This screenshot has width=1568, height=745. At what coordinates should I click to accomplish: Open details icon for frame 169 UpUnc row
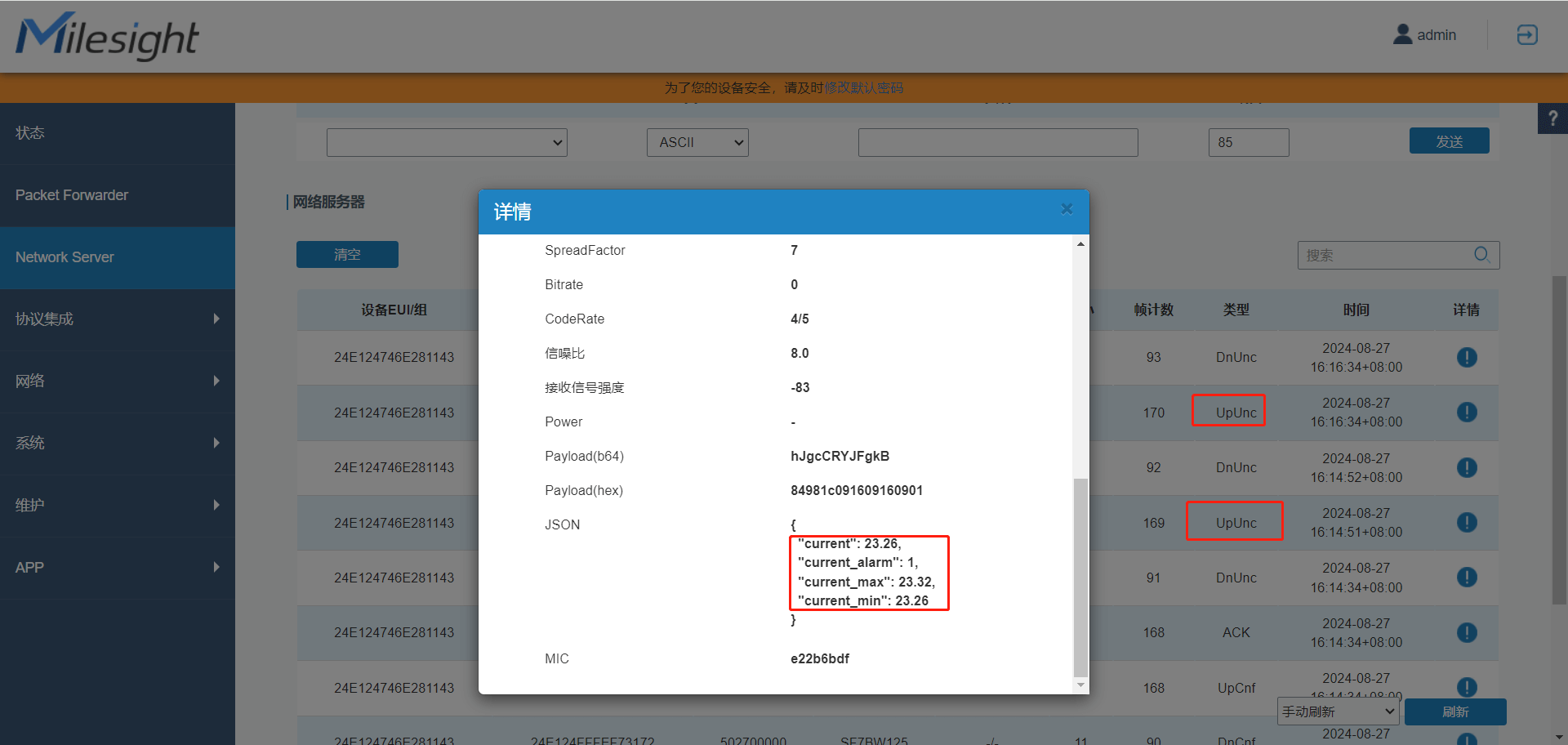tap(1466, 522)
